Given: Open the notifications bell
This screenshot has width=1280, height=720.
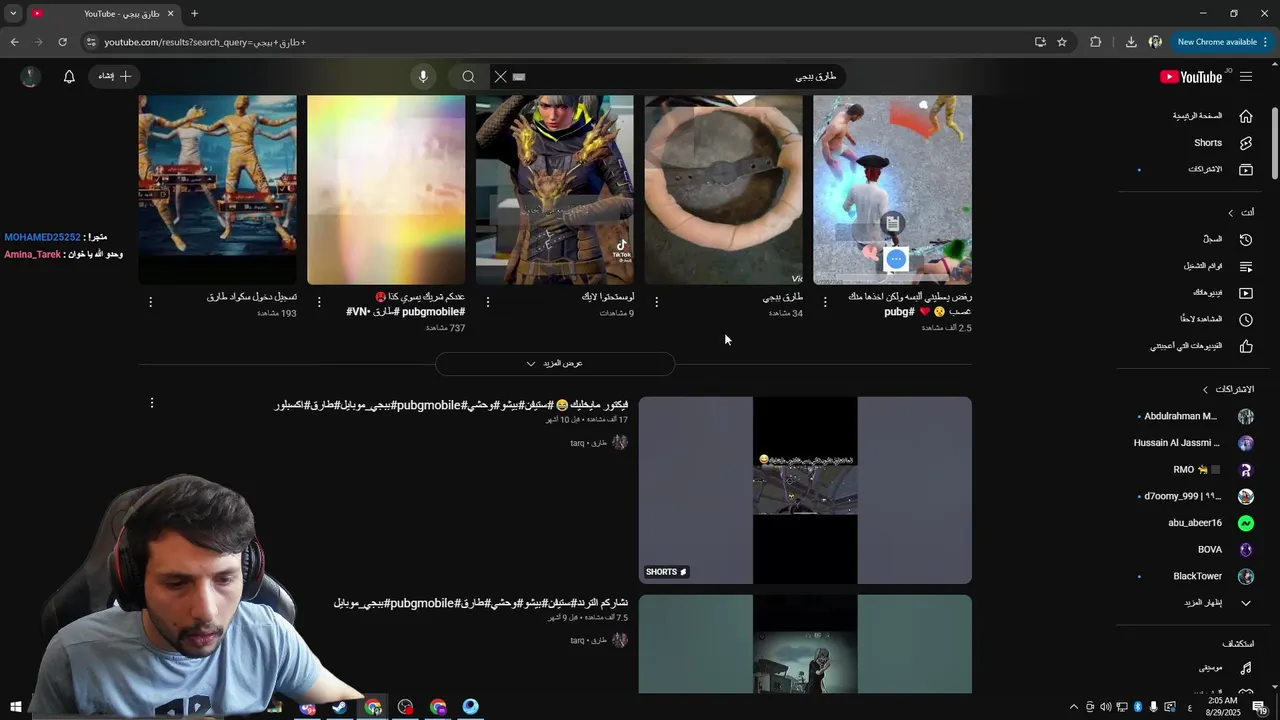Looking at the screenshot, I should tap(69, 77).
